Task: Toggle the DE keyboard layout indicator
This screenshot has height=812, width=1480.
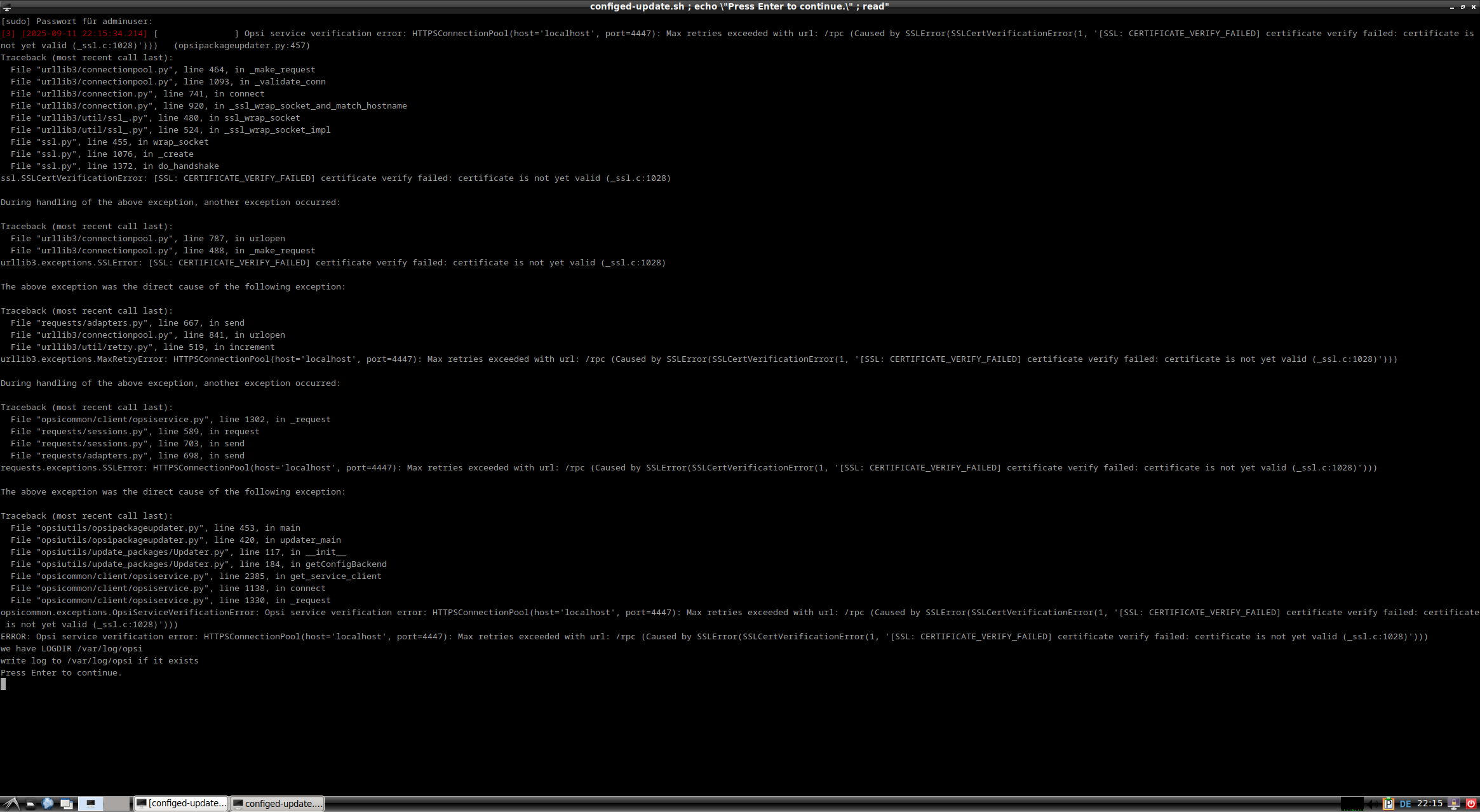Action: tap(1405, 804)
